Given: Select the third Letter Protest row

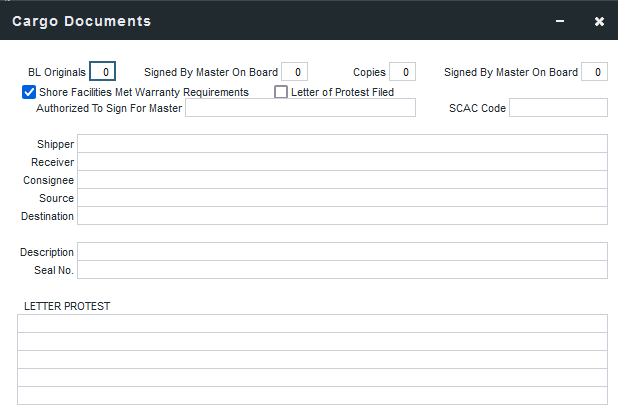Looking at the screenshot, I should 312,359.
